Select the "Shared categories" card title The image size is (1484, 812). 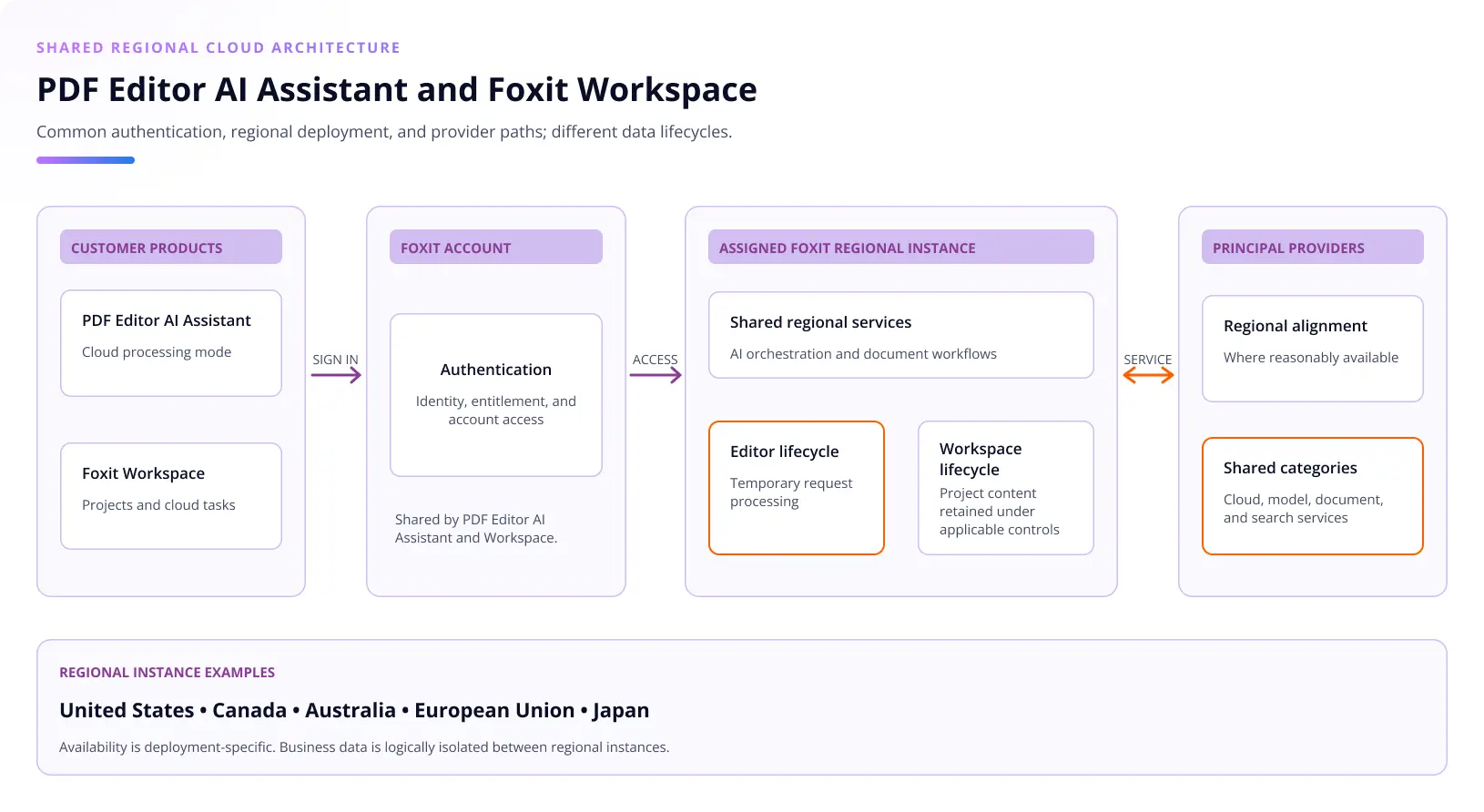tap(1290, 468)
